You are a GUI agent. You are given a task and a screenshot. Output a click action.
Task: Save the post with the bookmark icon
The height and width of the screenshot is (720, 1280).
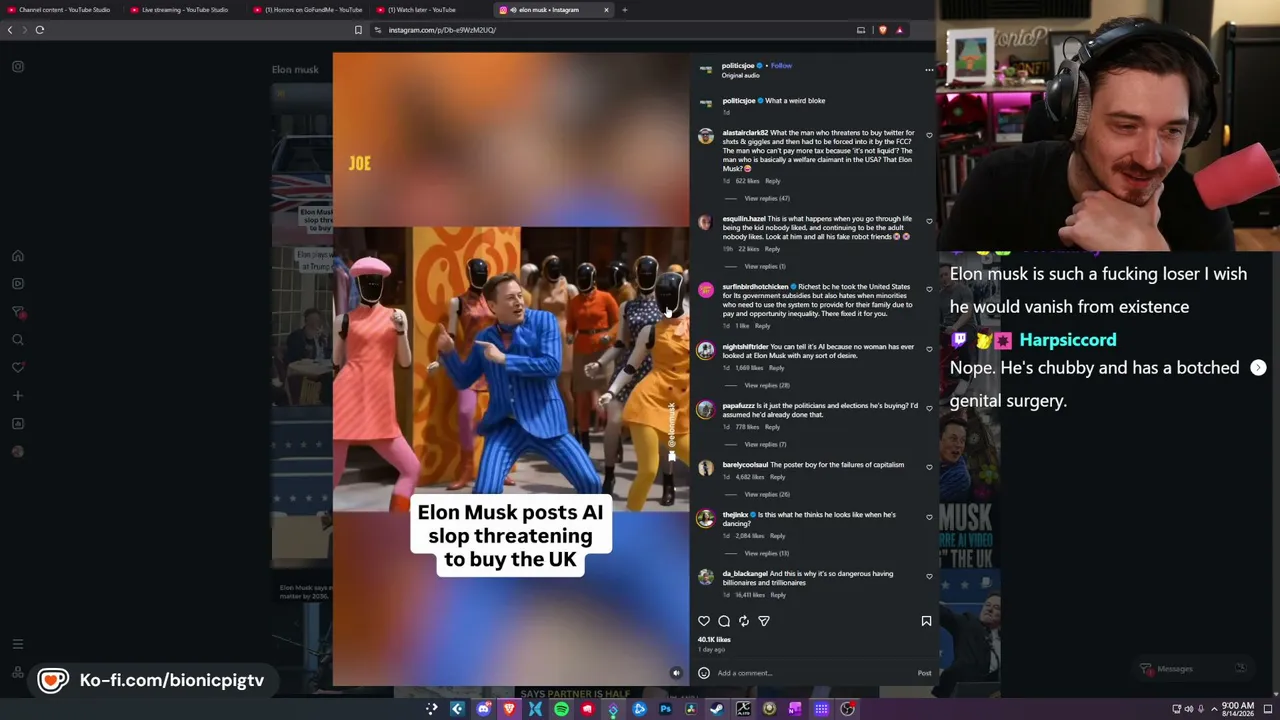(x=926, y=621)
